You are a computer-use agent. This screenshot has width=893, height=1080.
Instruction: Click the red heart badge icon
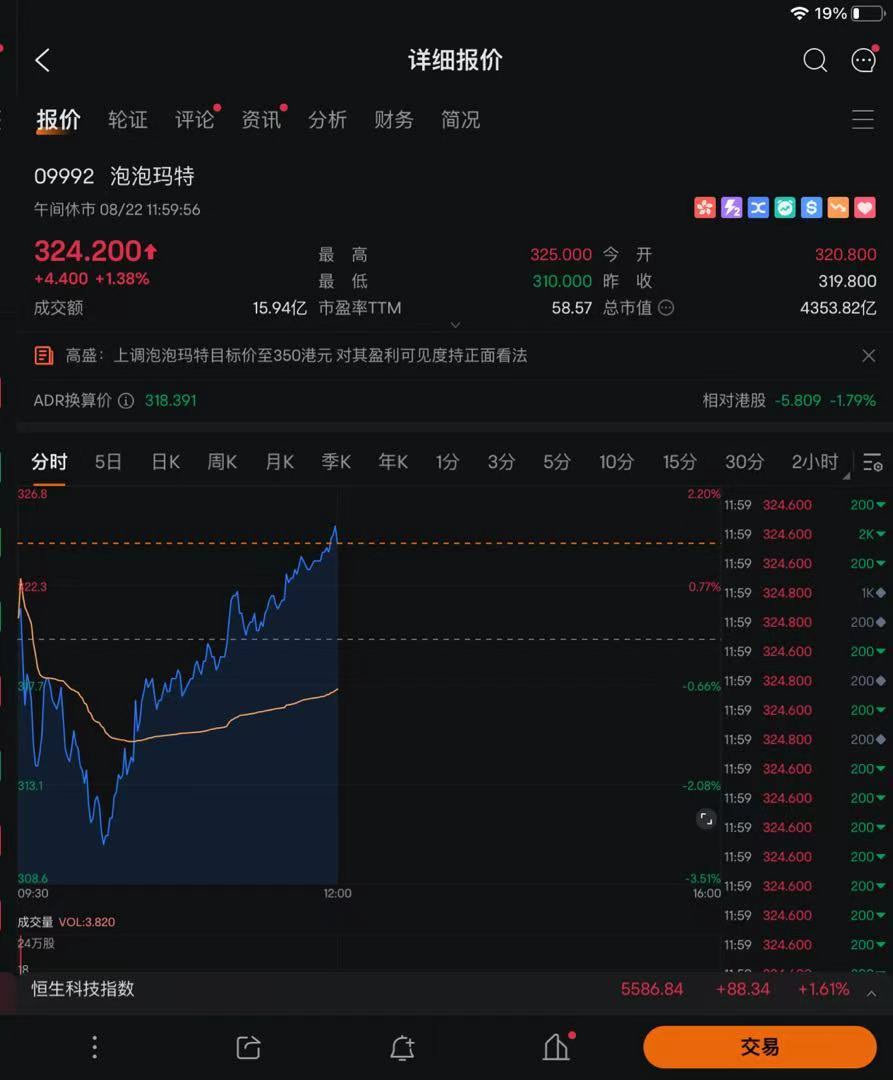865,207
